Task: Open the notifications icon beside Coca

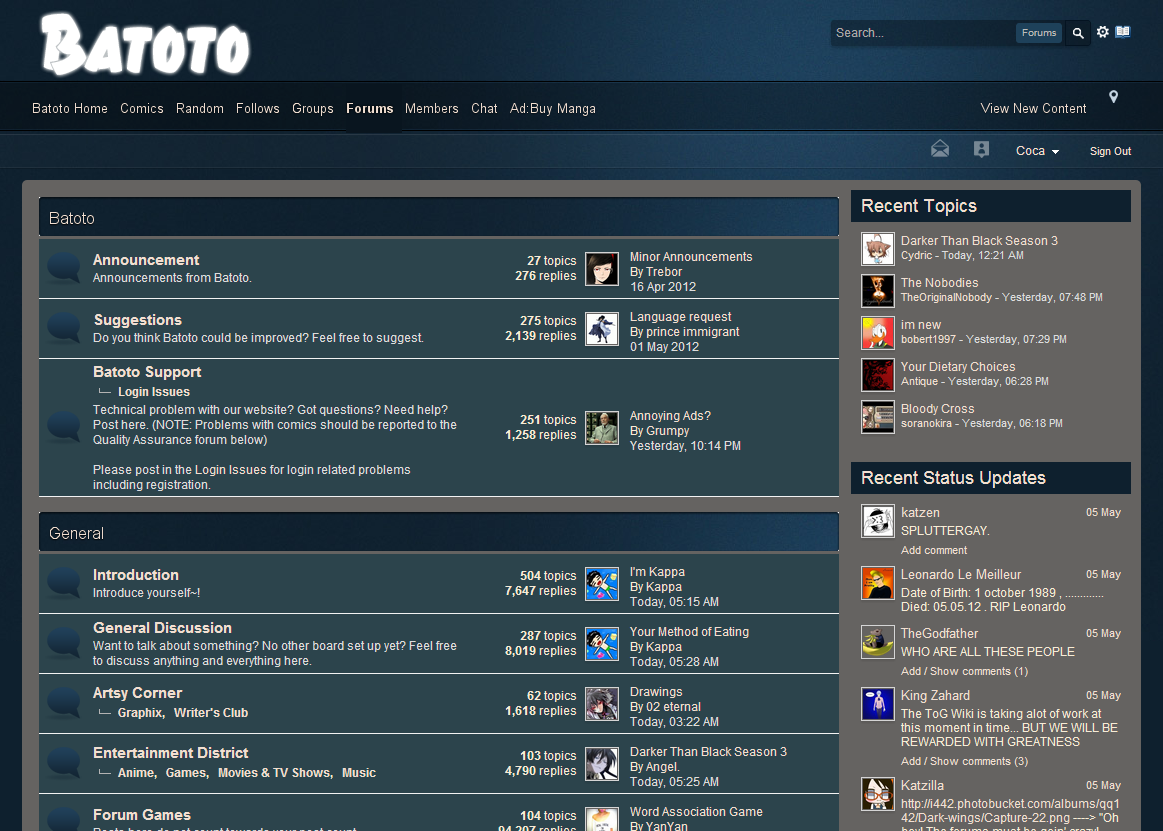Action: tap(981, 149)
